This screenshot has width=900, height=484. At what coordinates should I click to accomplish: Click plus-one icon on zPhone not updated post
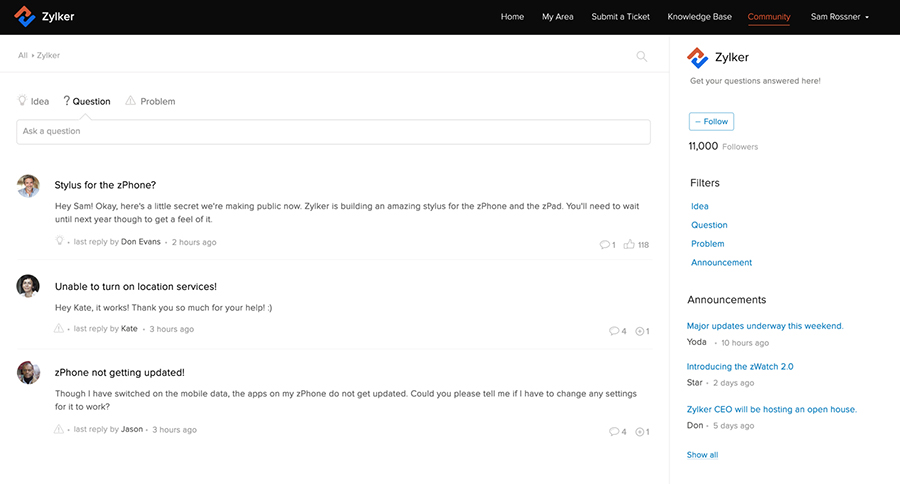coord(639,432)
